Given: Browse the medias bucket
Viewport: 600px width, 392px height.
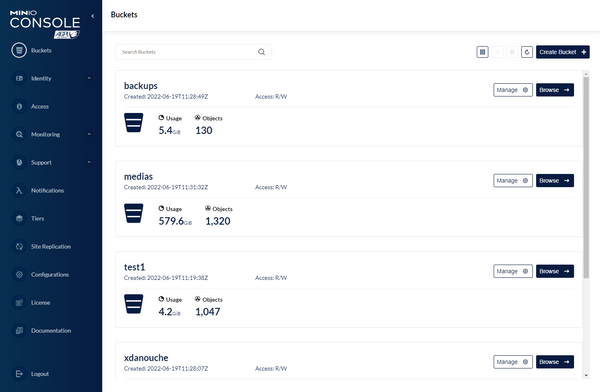Looking at the screenshot, I should 554,181.
